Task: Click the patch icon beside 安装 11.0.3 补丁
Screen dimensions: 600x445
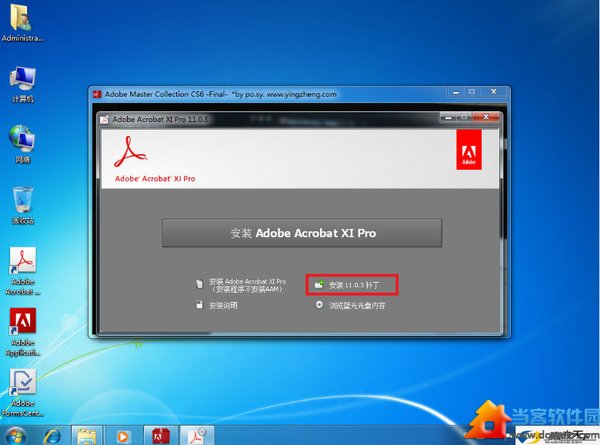Action: pyautogui.click(x=319, y=284)
